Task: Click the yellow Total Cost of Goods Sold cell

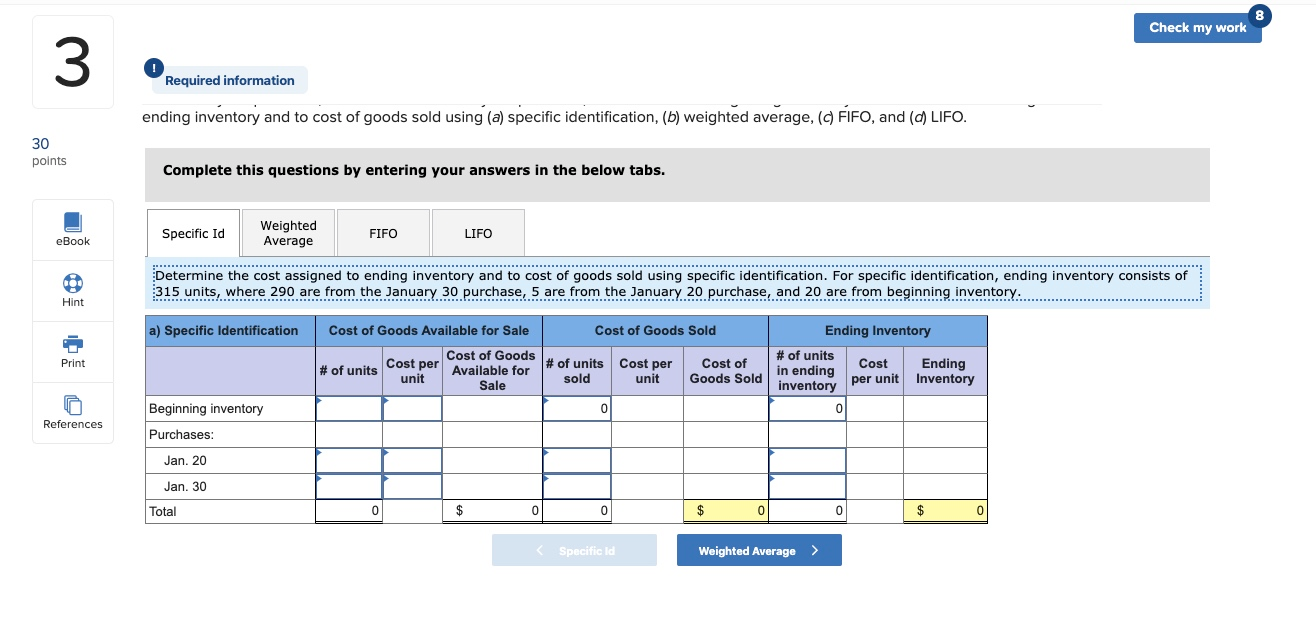Action: click(725, 510)
